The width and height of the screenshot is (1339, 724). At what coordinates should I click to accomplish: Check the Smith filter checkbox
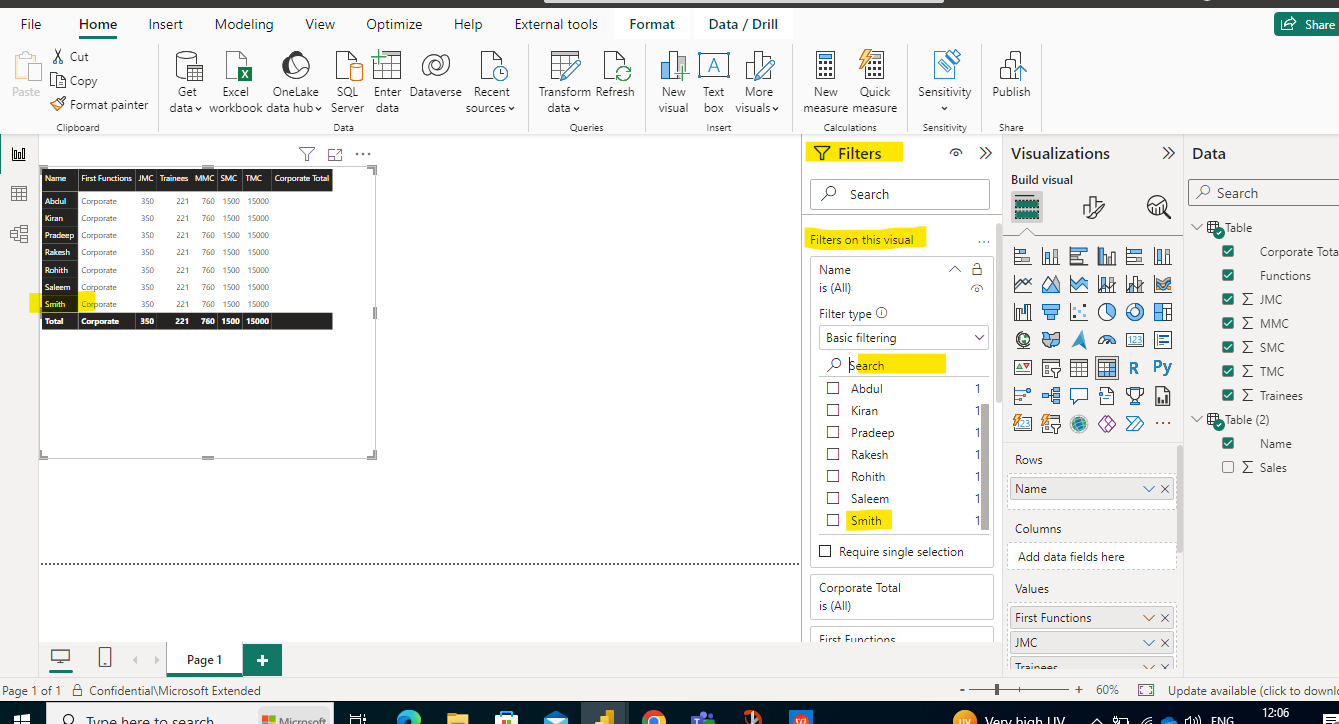pyautogui.click(x=833, y=520)
